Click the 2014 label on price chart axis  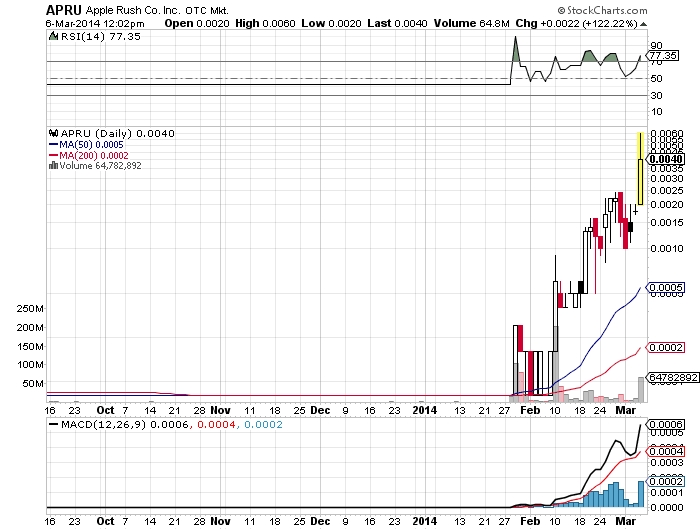(x=425, y=410)
